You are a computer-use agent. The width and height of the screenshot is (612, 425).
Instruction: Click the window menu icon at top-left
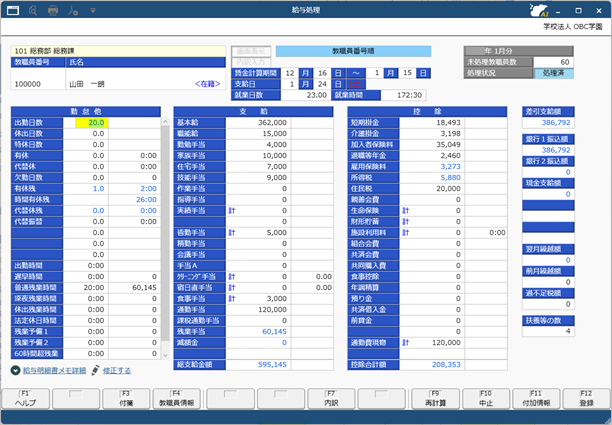[13, 11]
